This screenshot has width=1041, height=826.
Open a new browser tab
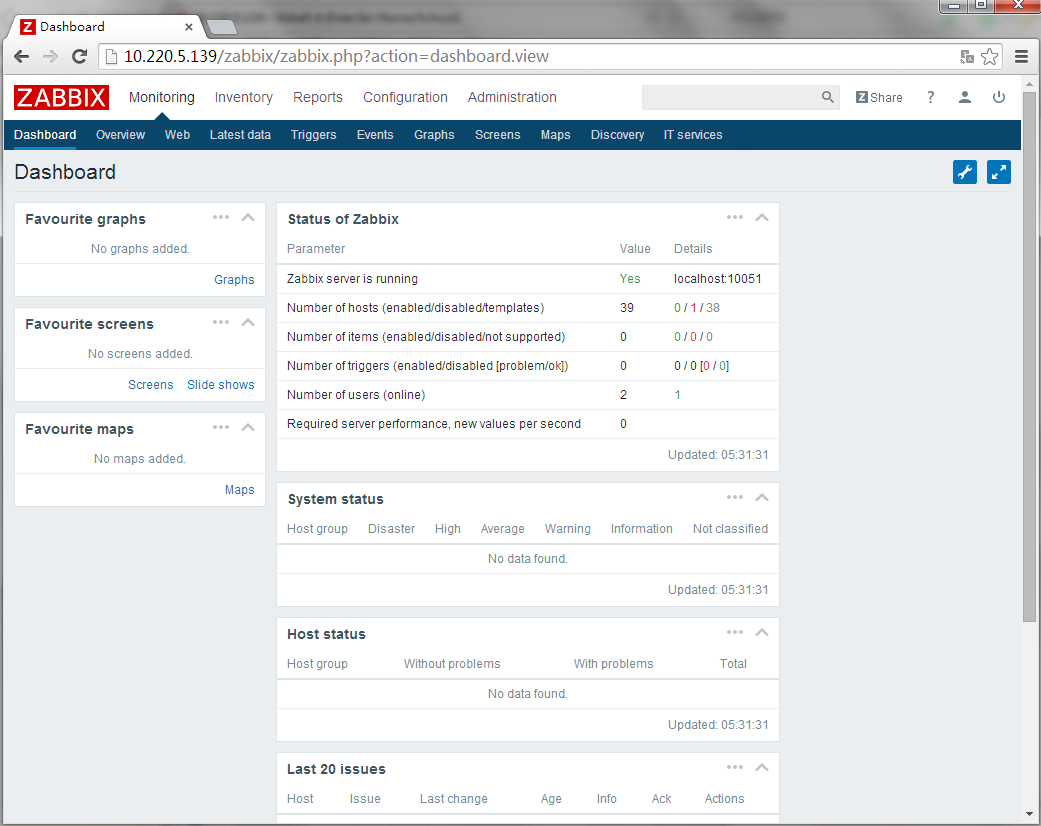pyautogui.click(x=222, y=27)
